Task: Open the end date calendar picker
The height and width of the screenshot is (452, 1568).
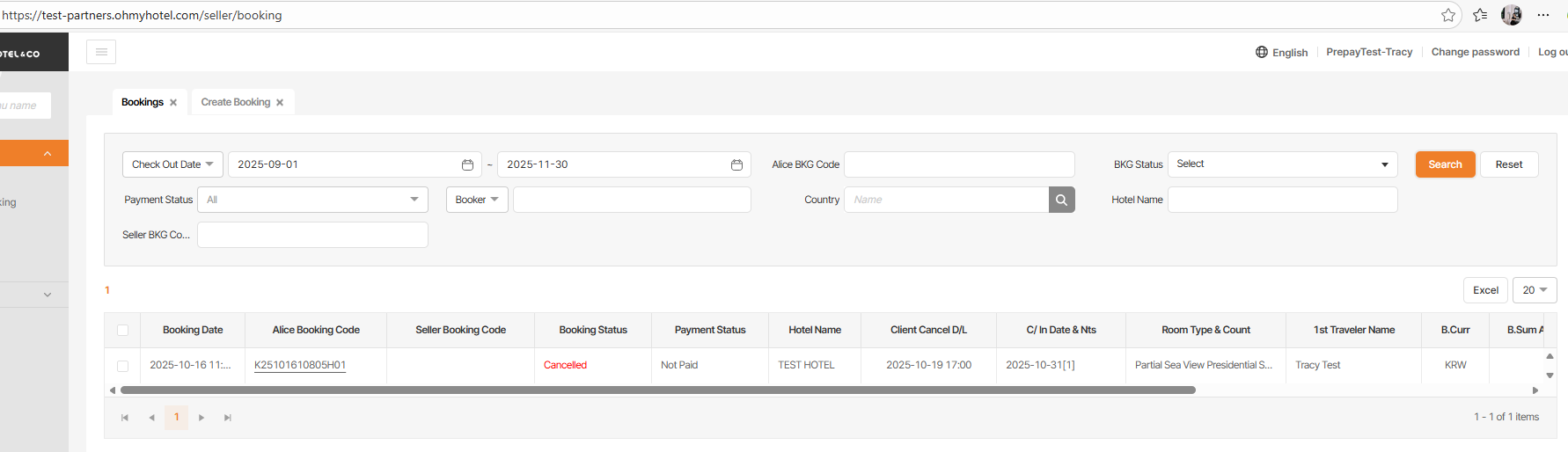Action: pyautogui.click(x=736, y=164)
